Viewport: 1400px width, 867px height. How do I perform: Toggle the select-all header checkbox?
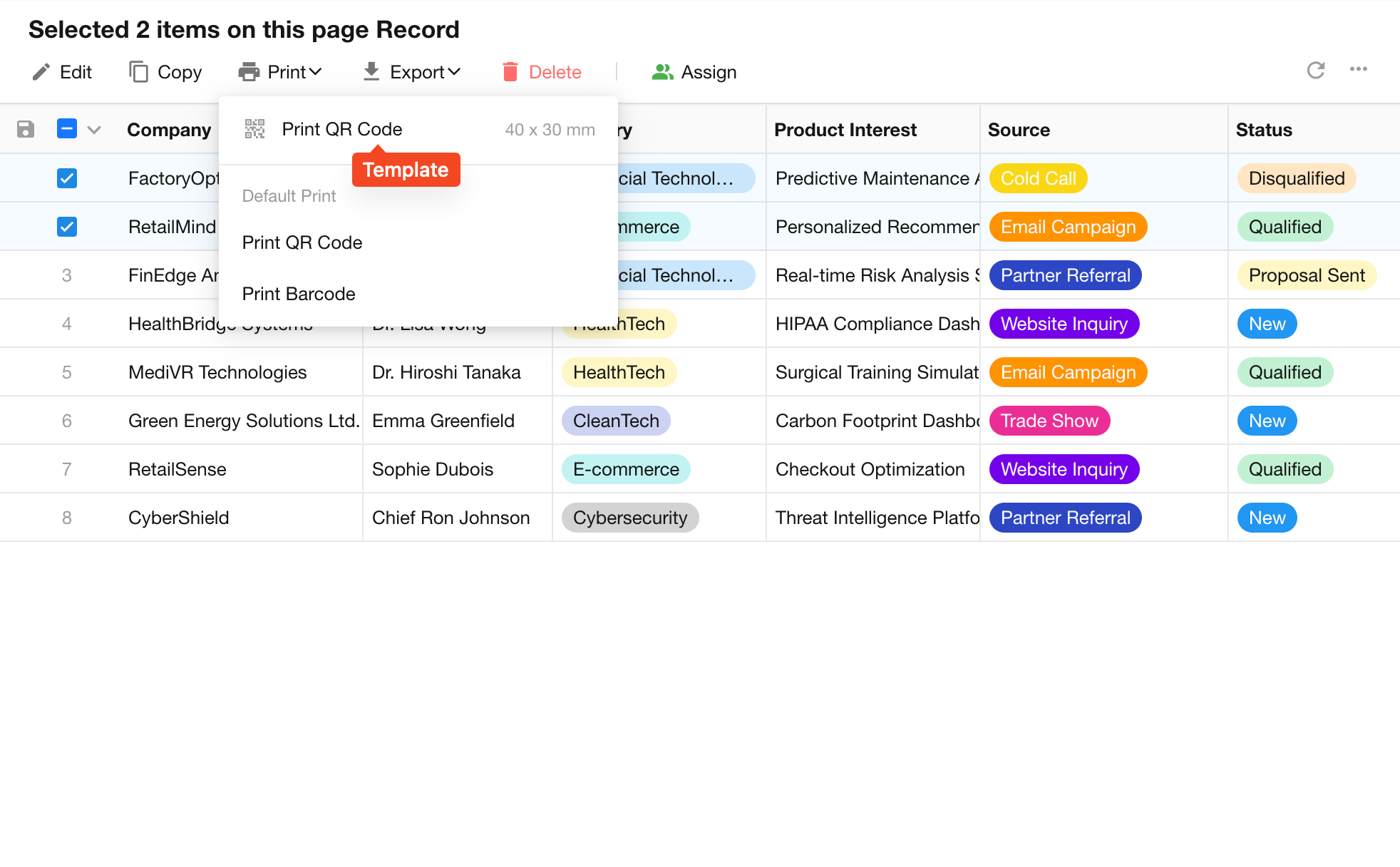(67, 129)
